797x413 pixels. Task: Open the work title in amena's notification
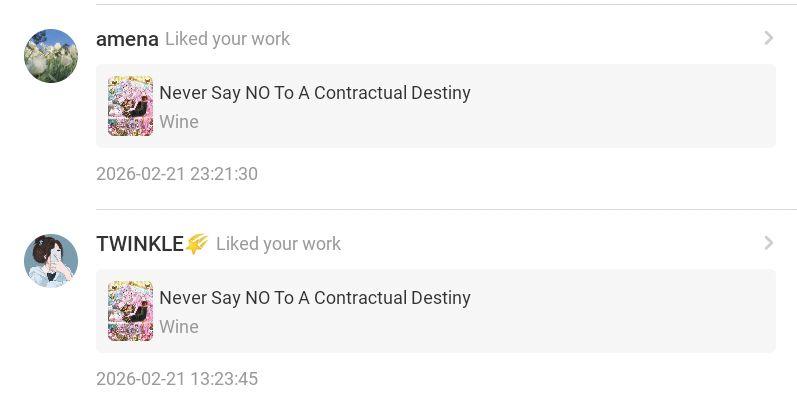click(x=314, y=93)
